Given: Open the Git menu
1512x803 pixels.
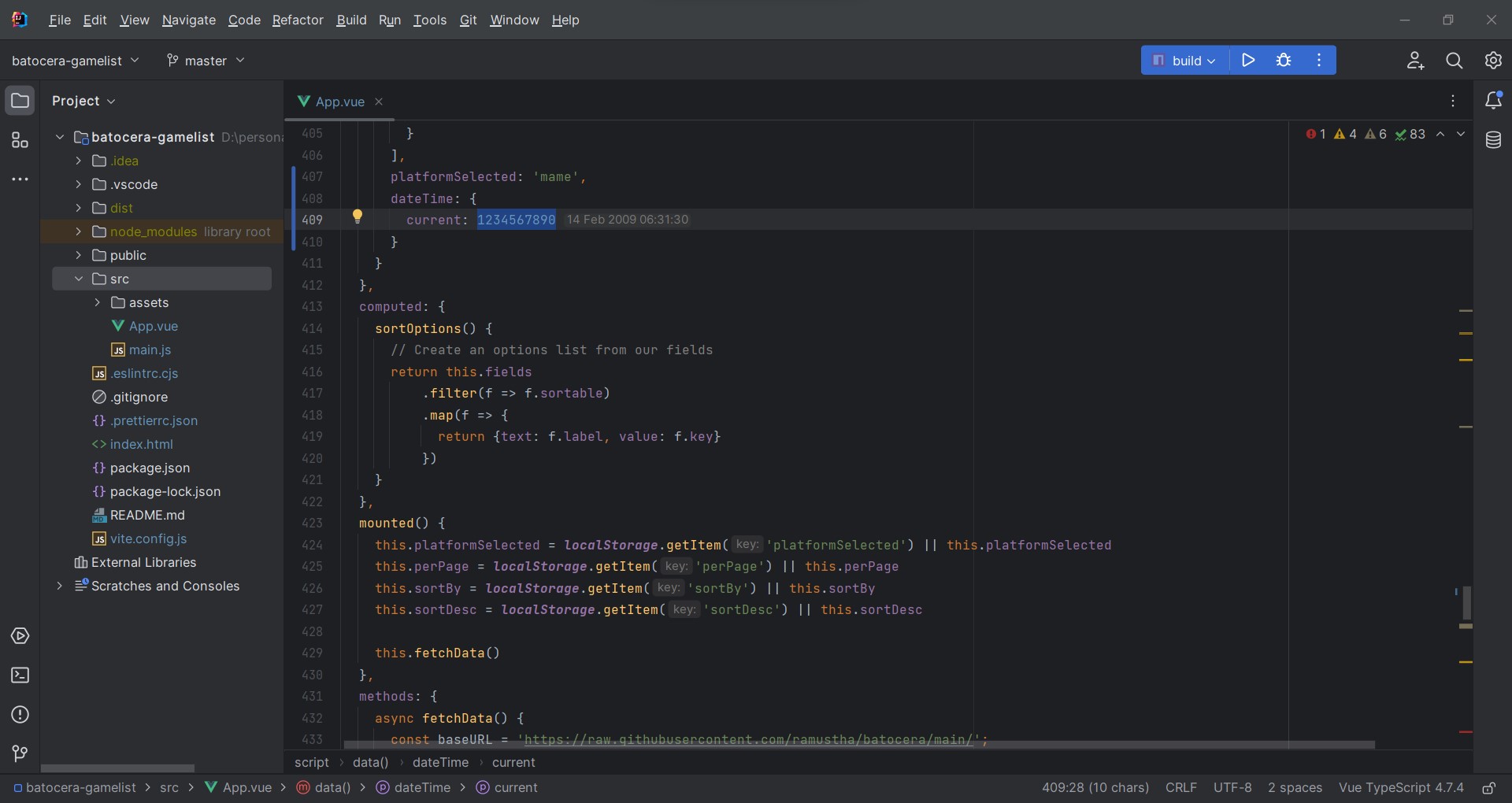Looking at the screenshot, I should click(469, 20).
